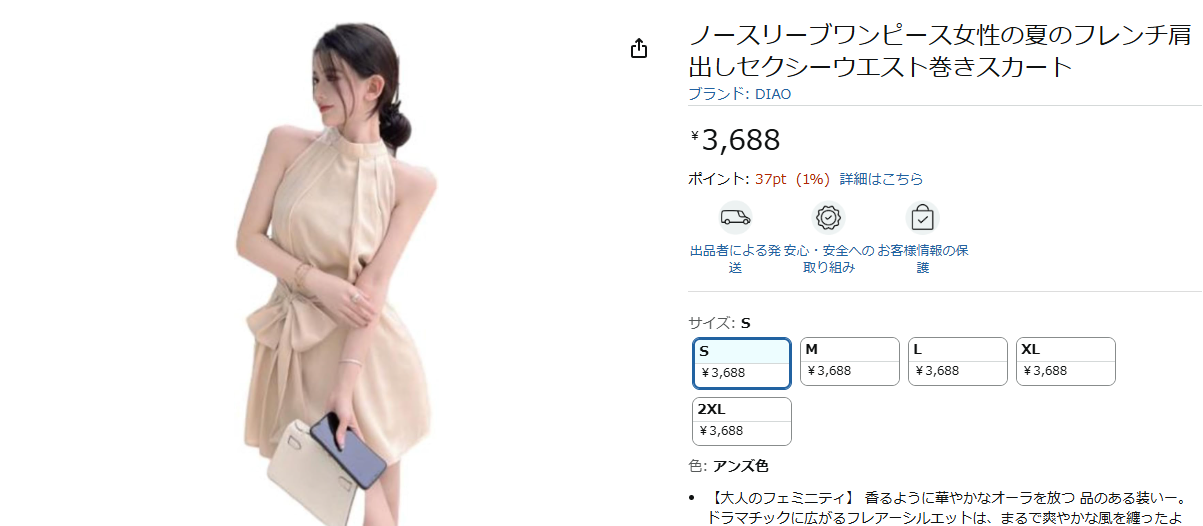1203x526 pixels.
Task: Choose size L option
Action: pos(958,362)
